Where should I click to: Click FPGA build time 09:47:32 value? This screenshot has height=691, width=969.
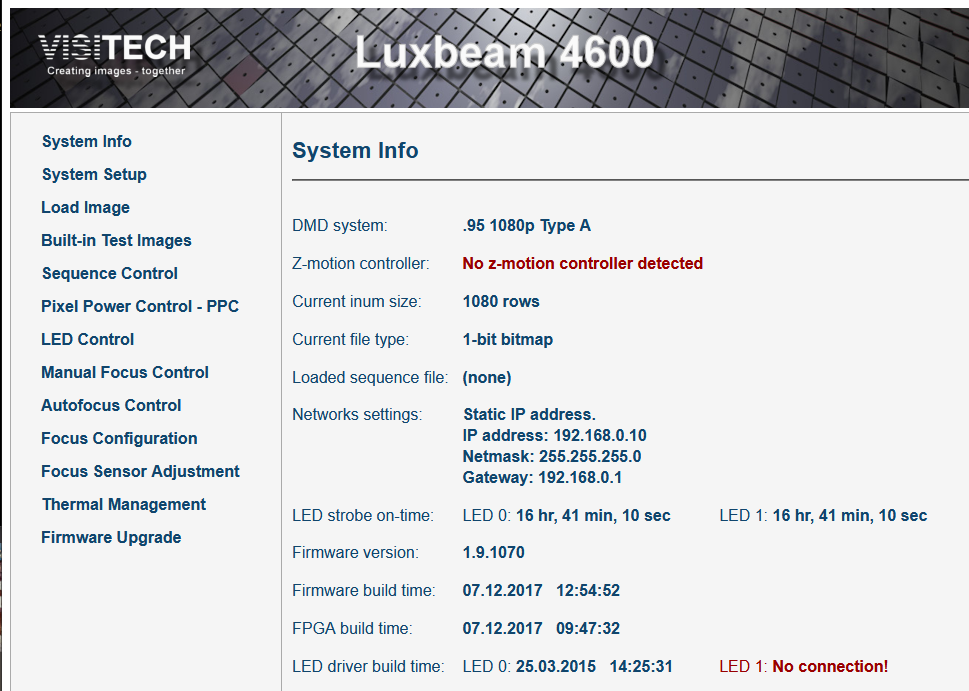pyautogui.click(x=588, y=629)
